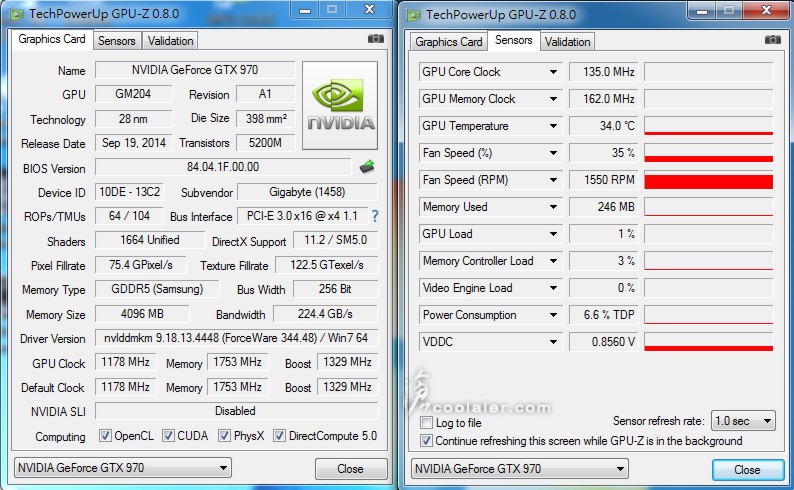Minimize the left GPU-Z window
The image size is (794, 490).
(x=305, y=10)
